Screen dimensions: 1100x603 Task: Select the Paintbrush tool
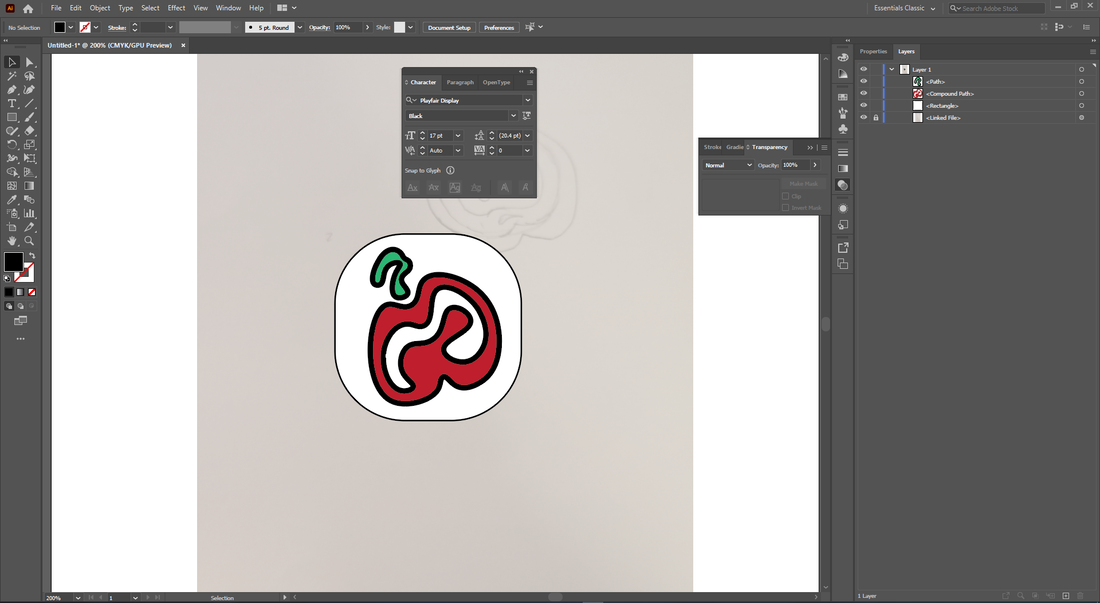click(29, 117)
